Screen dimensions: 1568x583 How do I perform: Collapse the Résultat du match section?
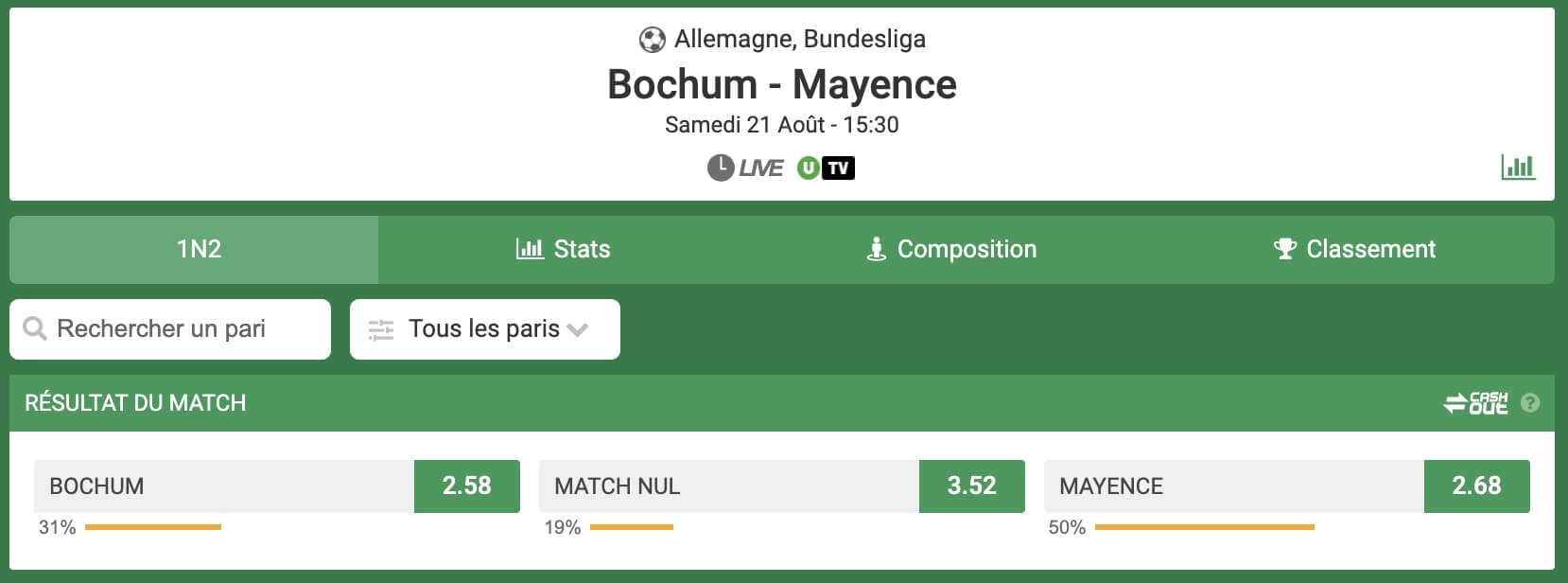click(x=782, y=403)
